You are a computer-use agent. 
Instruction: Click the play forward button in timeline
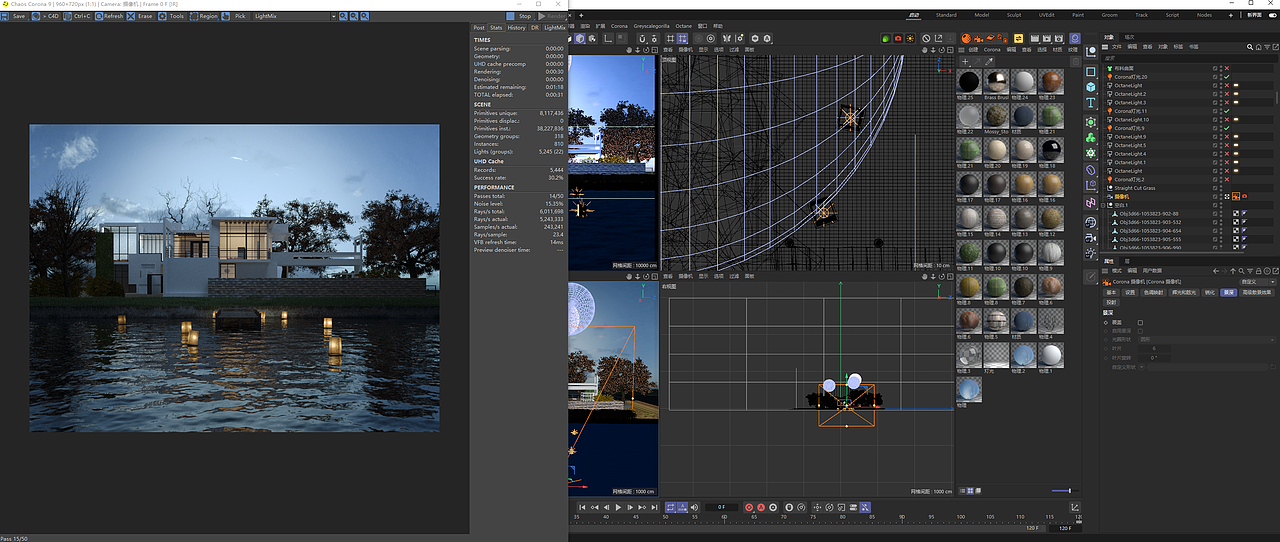(x=618, y=507)
